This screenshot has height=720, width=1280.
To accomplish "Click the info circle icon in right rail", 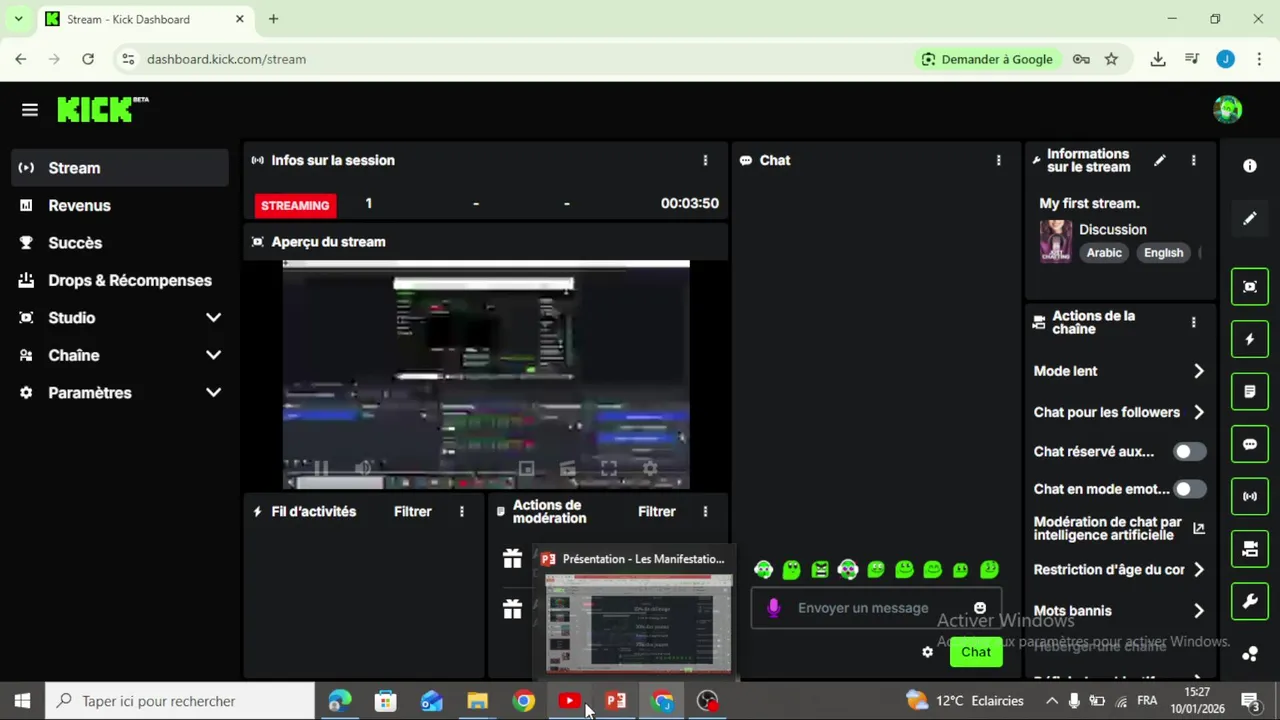I will (x=1249, y=166).
